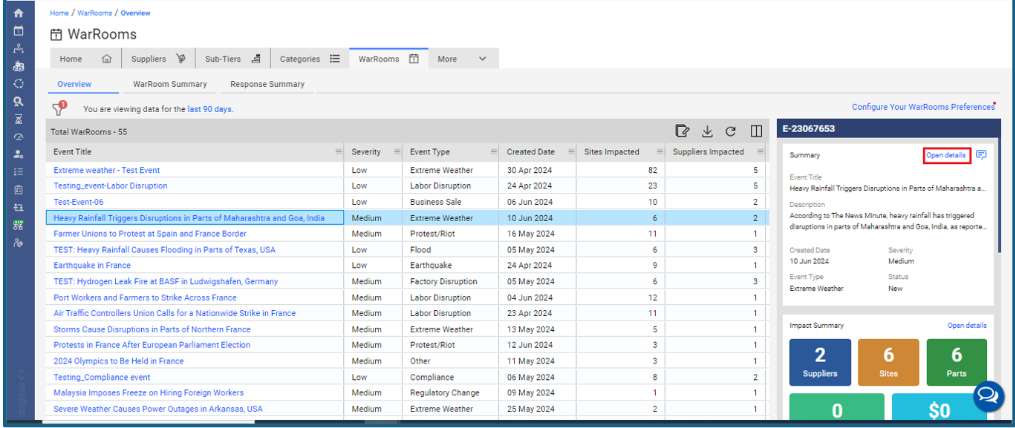Viewport: 1015px width, 428px height.
Task: Open the chat bubble support button
Action: click(x=987, y=395)
